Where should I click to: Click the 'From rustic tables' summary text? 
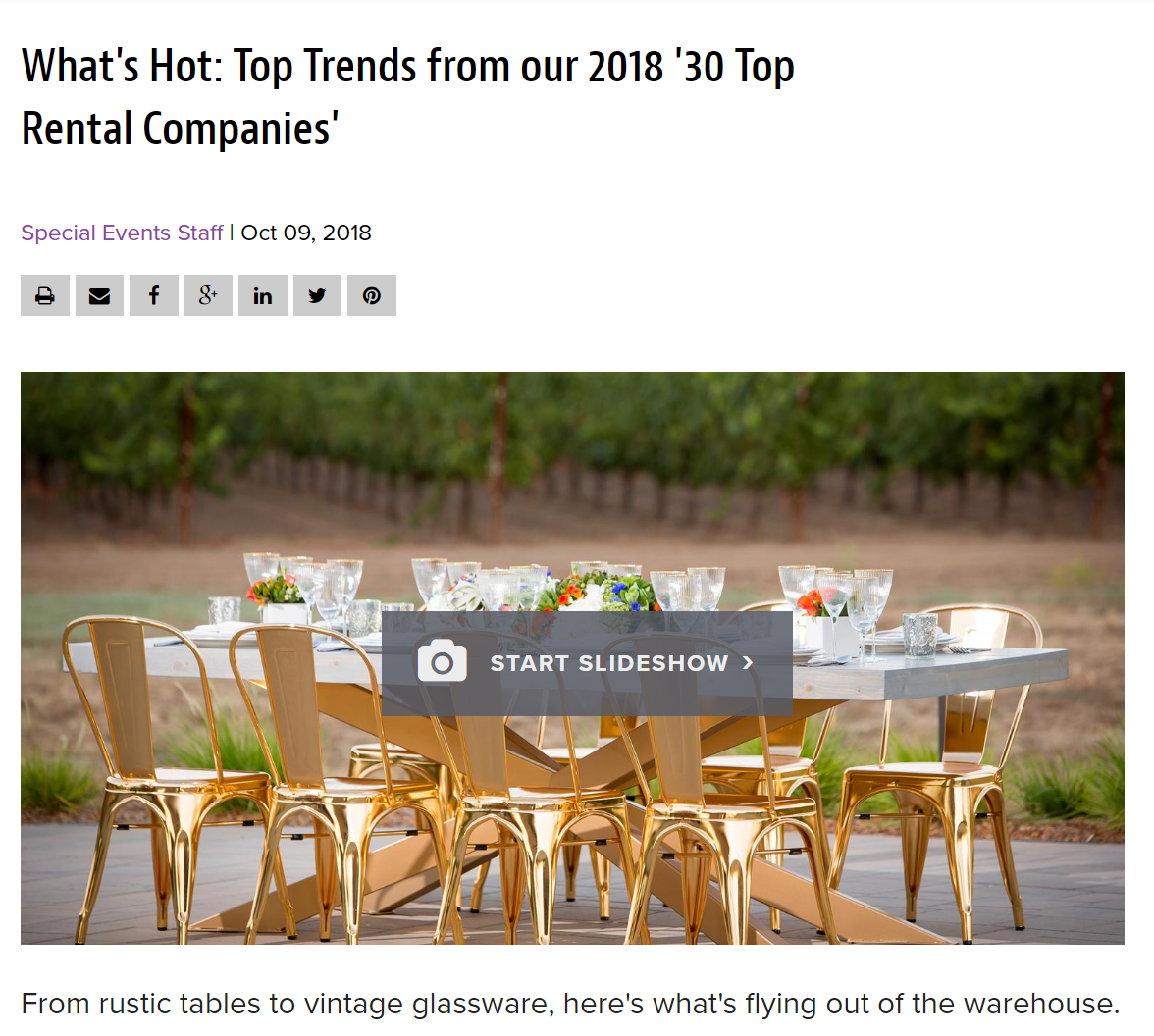coord(569,1004)
